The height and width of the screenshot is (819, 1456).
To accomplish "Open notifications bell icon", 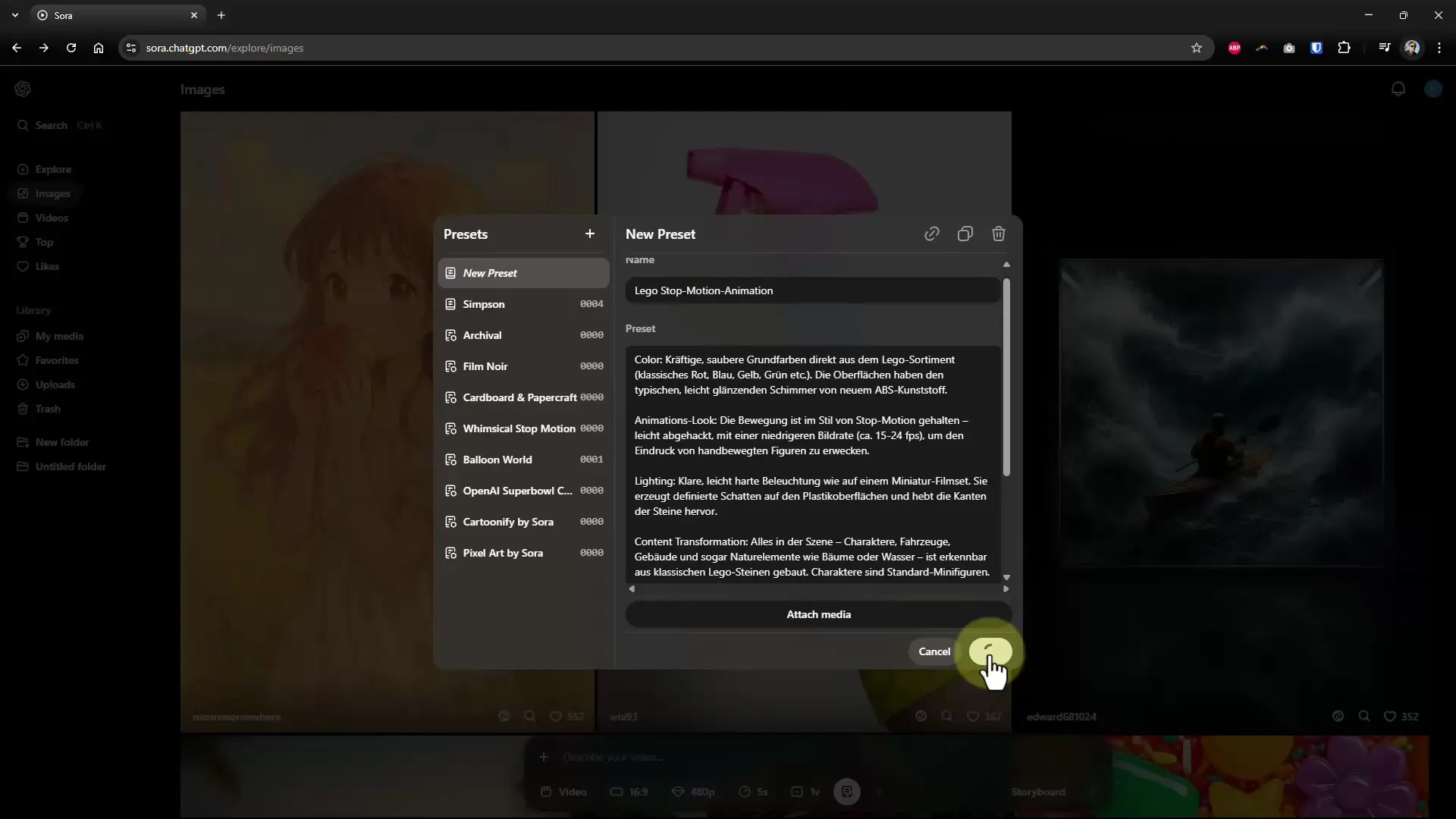I will (x=1398, y=89).
